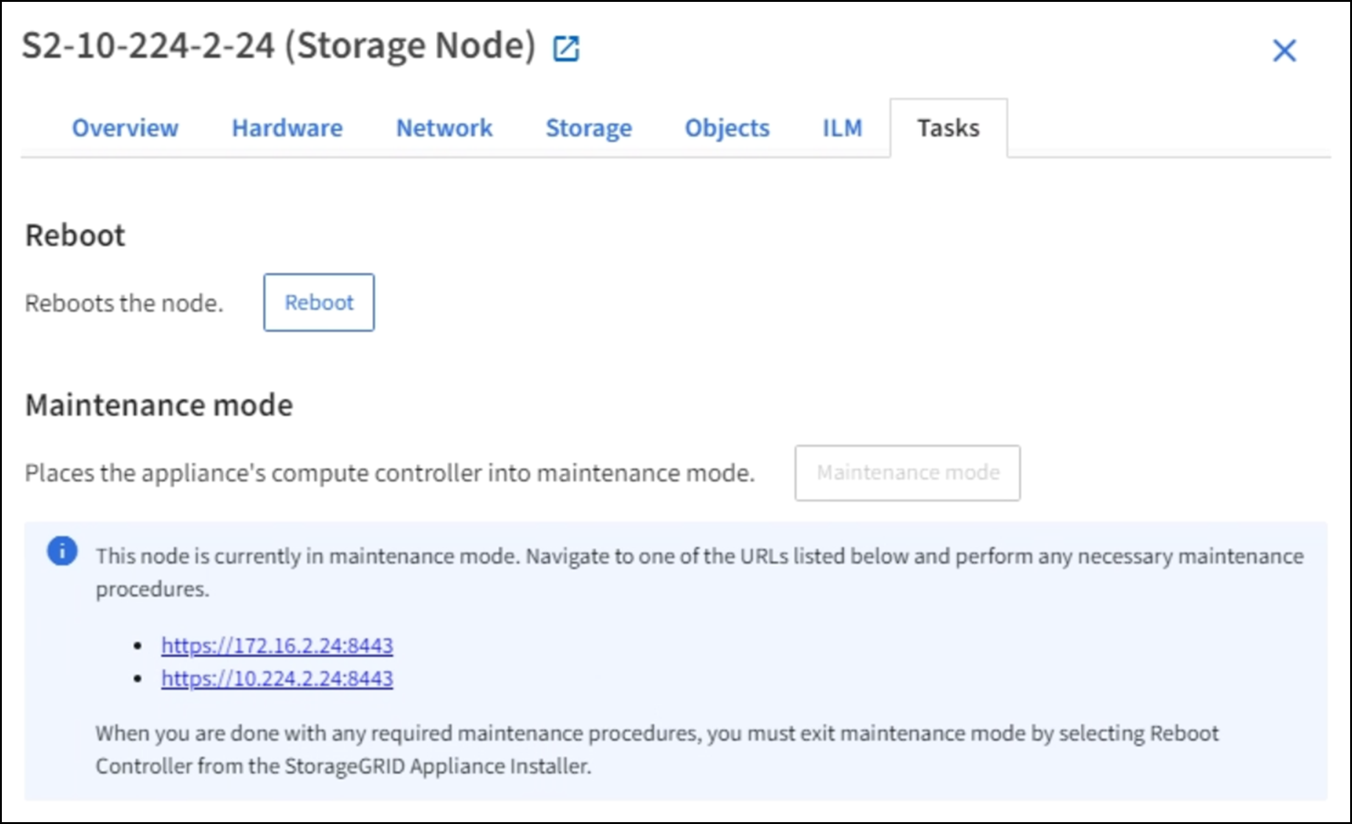Select the Storage tab

click(588, 128)
